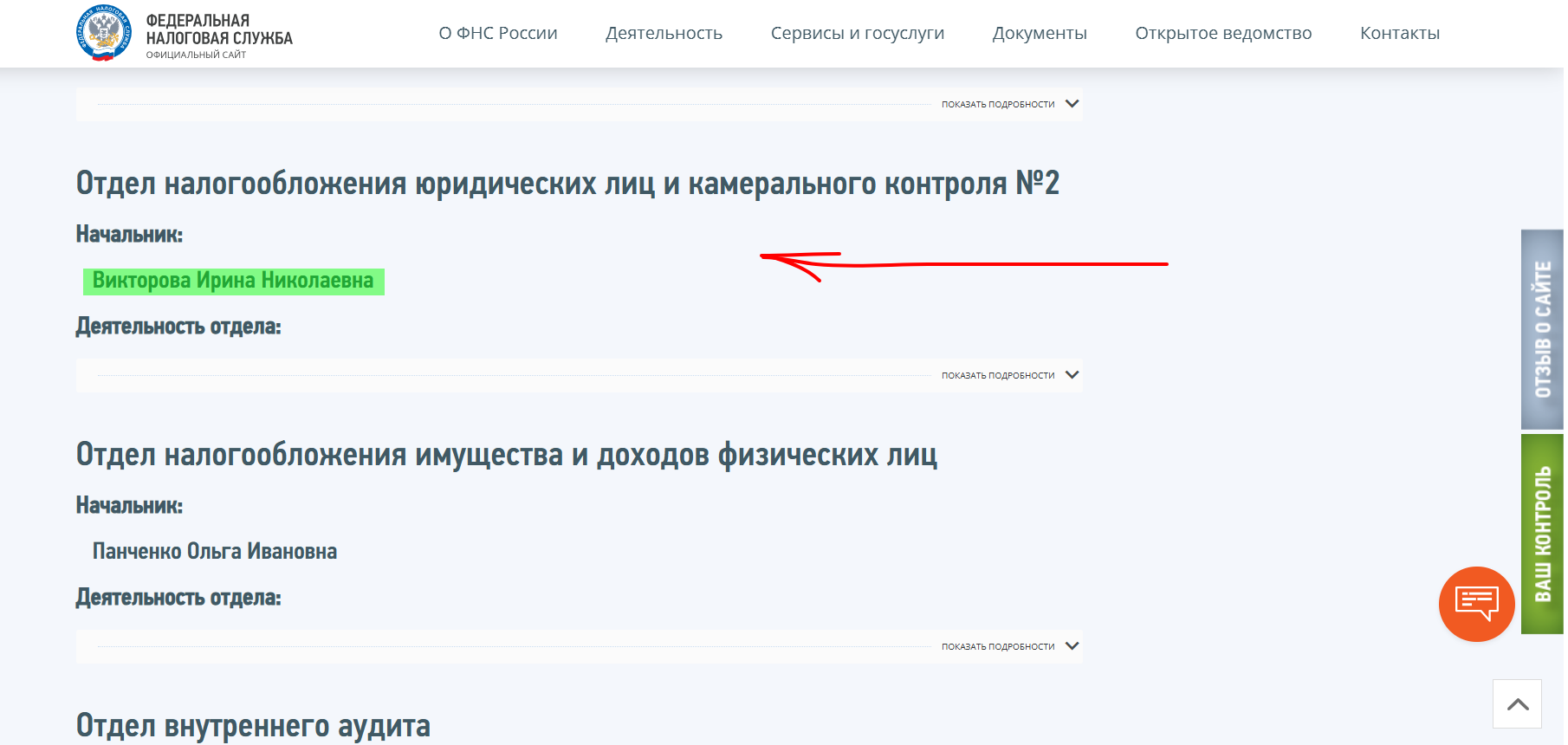Expand details for юридических лиц department №2
Screen dimensions: 1568x745
point(1072,375)
